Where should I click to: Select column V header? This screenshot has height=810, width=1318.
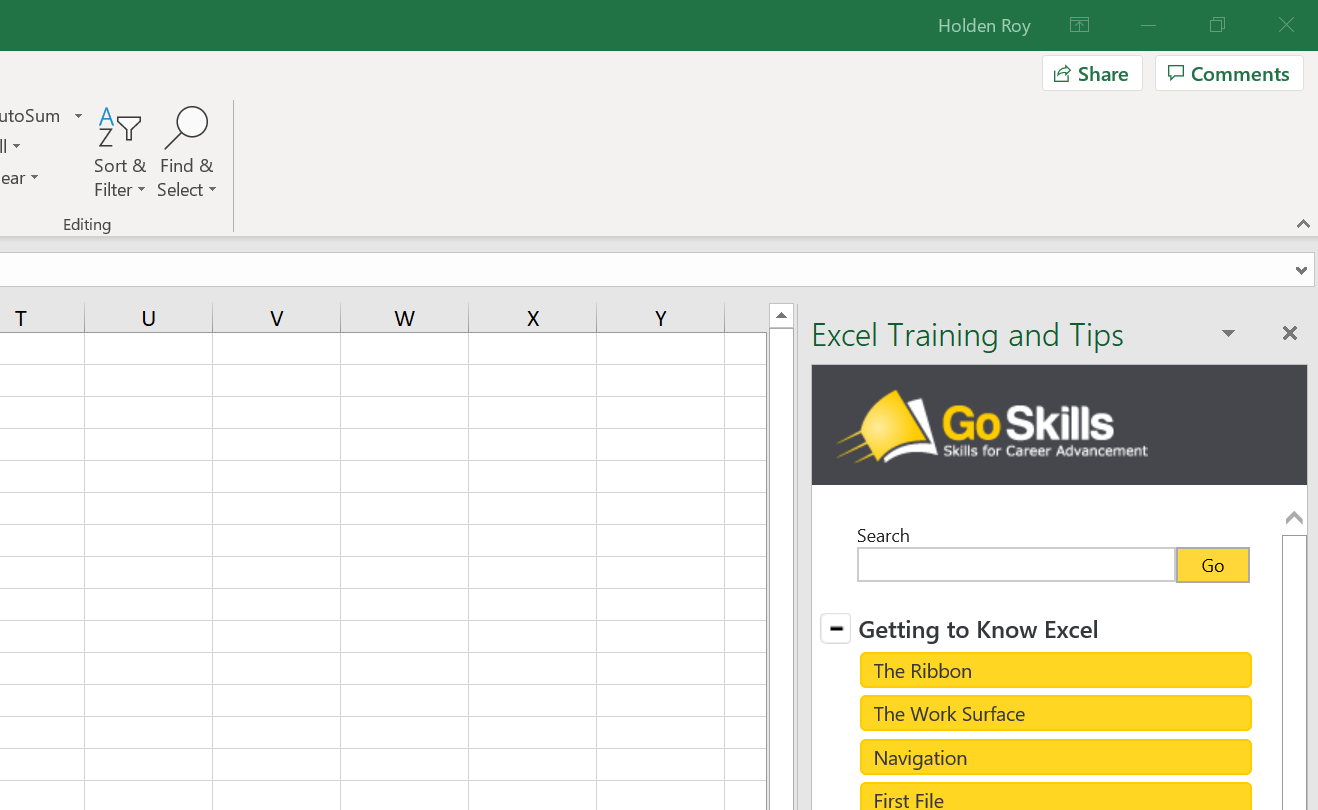277,318
